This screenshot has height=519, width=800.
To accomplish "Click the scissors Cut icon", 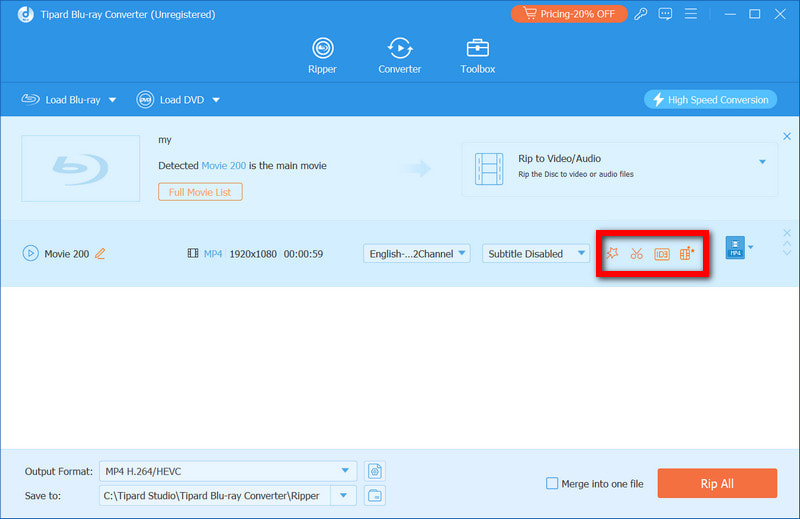I will point(636,253).
